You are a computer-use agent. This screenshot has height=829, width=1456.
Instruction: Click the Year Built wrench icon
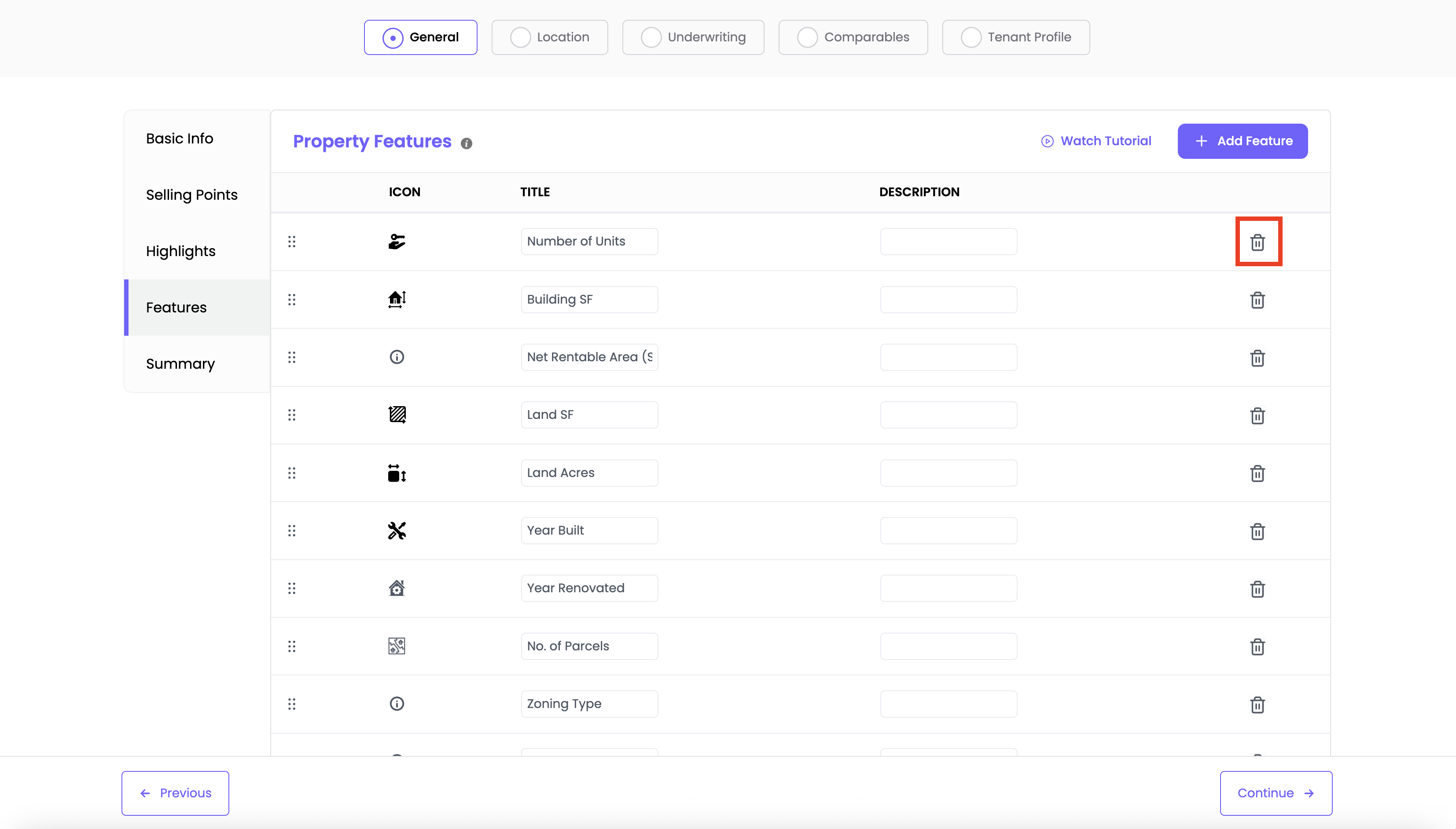pyautogui.click(x=396, y=531)
